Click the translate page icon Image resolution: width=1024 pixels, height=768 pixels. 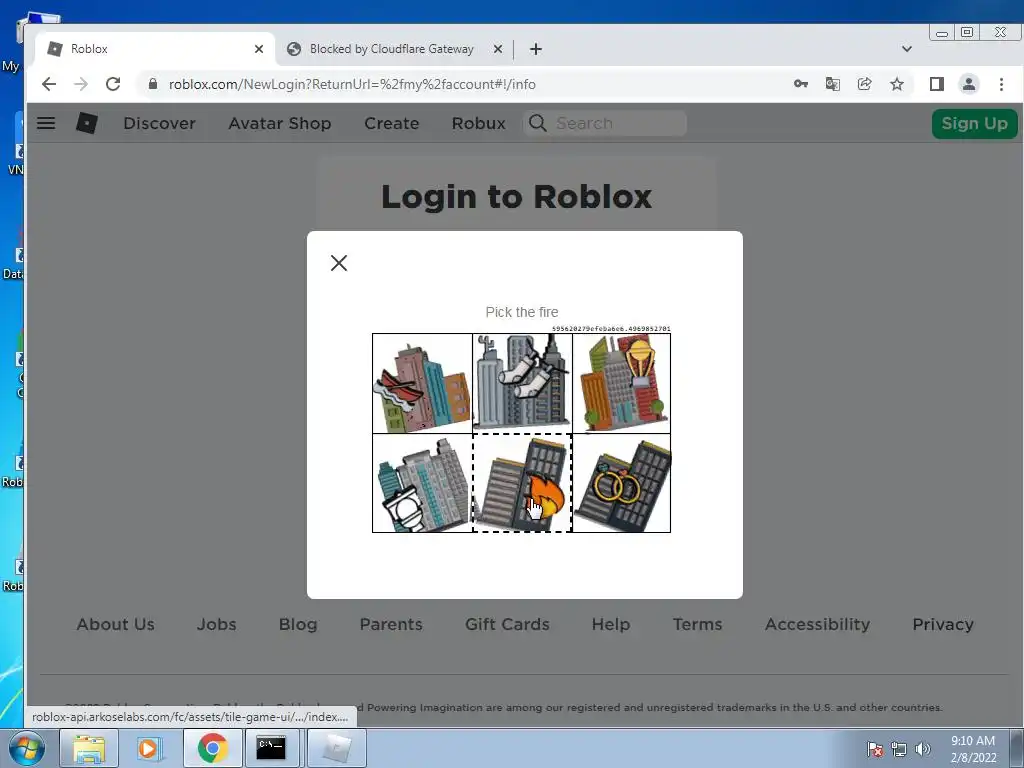coord(833,84)
